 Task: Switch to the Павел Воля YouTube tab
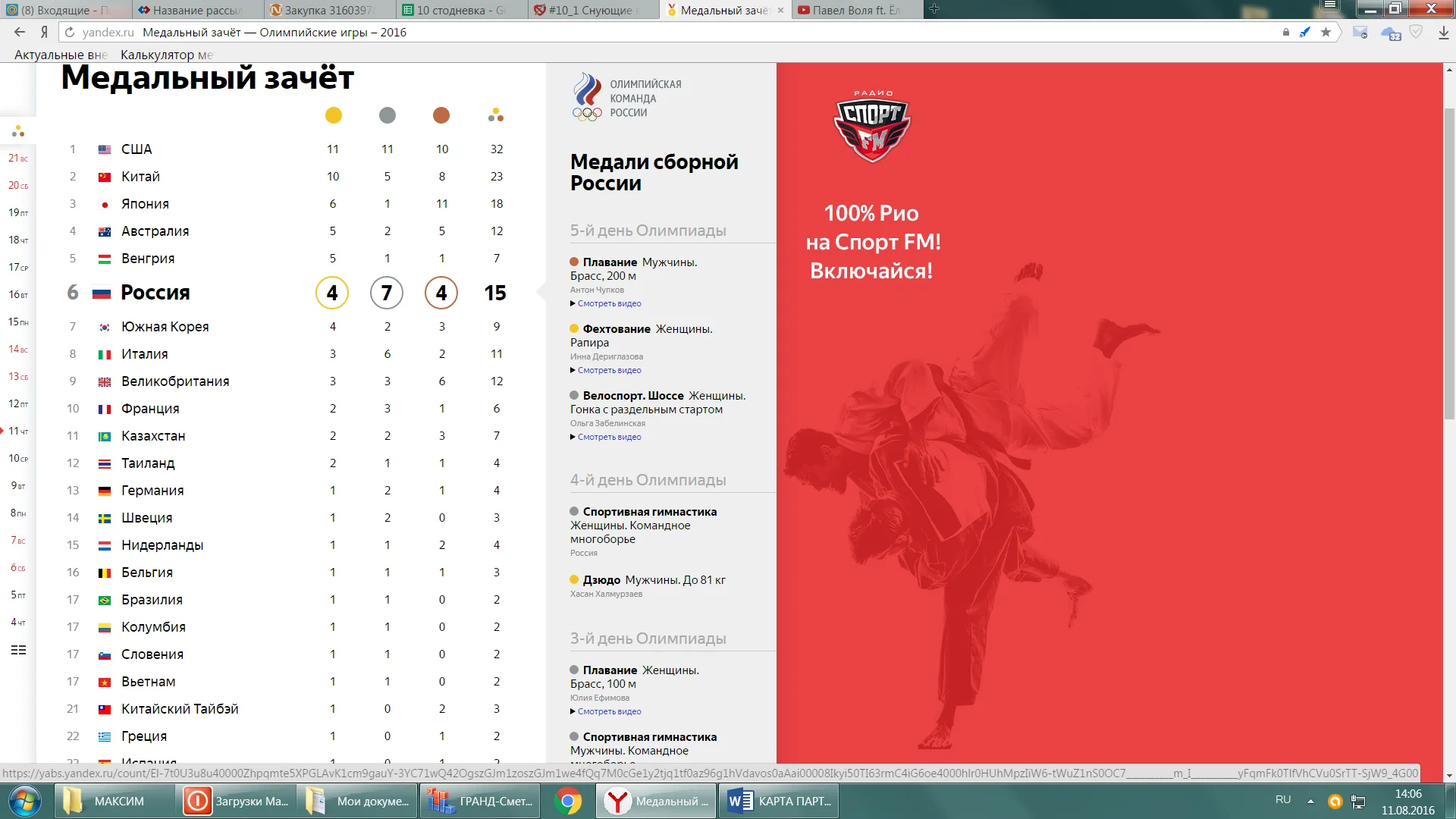[x=857, y=10]
